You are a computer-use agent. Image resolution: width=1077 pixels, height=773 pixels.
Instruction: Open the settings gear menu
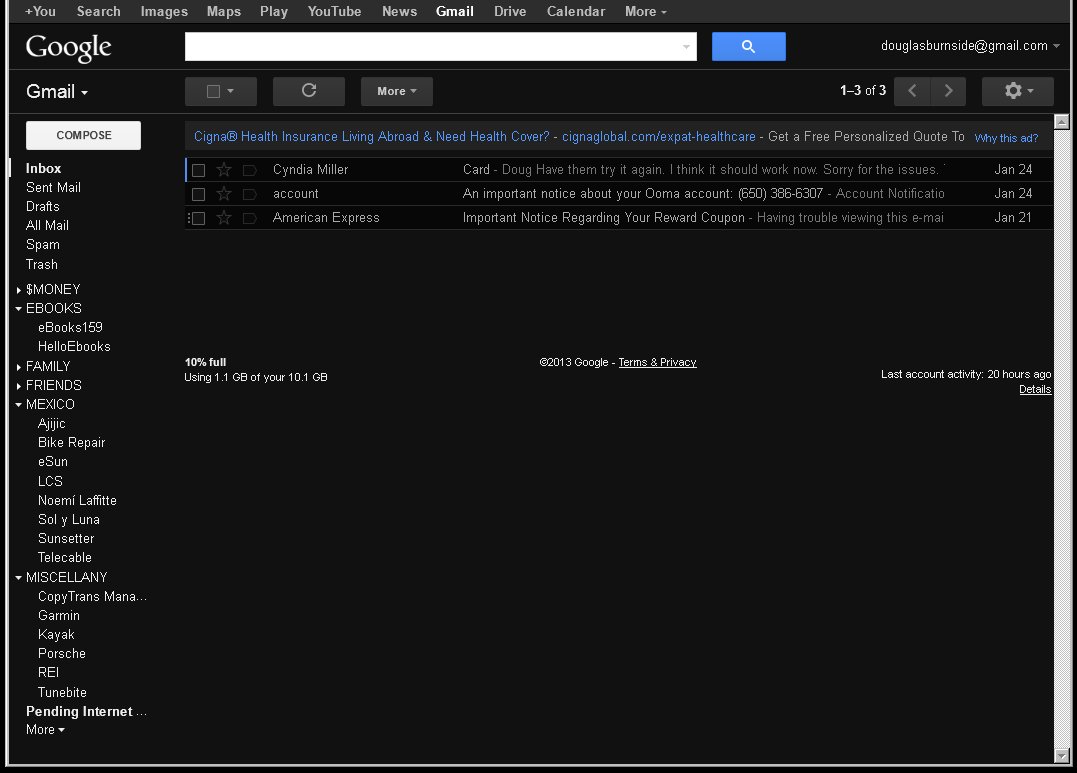(1017, 91)
